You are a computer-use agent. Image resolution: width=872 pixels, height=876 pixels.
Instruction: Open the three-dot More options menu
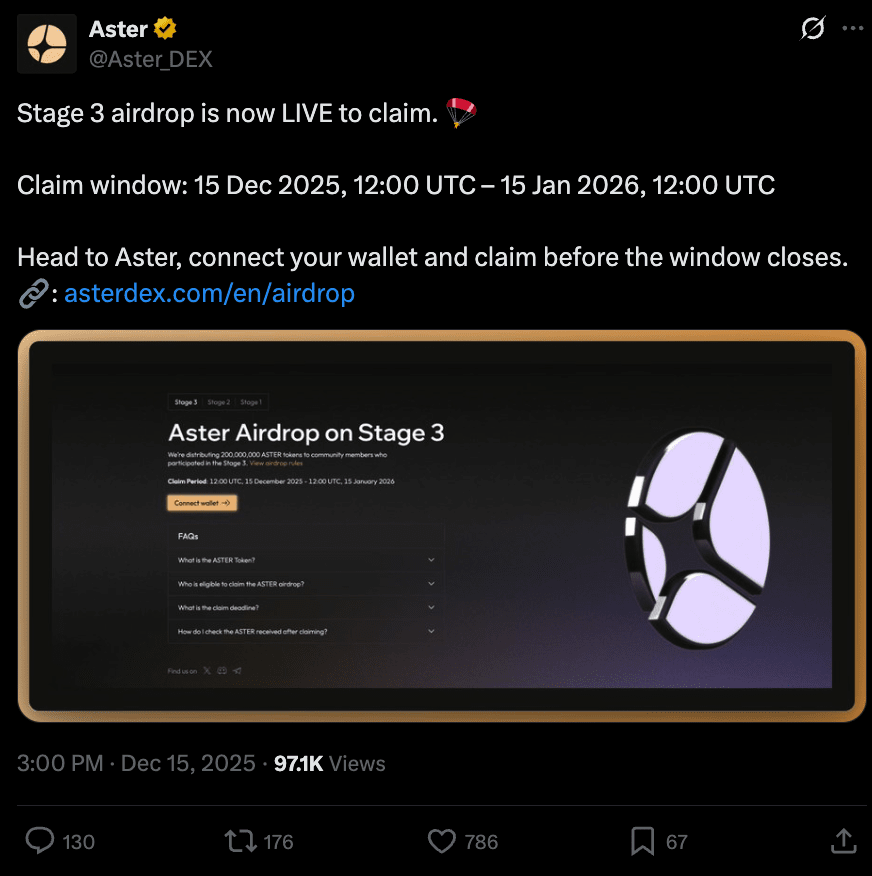pyautogui.click(x=852, y=29)
